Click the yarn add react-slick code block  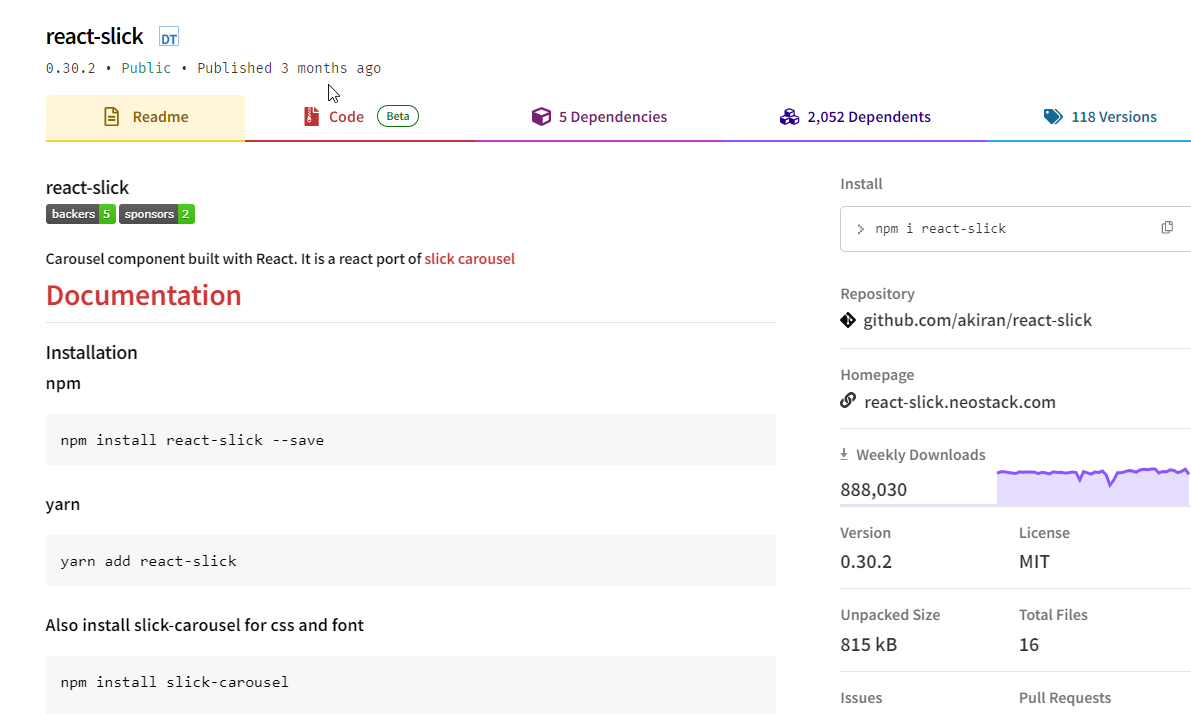(x=411, y=561)
